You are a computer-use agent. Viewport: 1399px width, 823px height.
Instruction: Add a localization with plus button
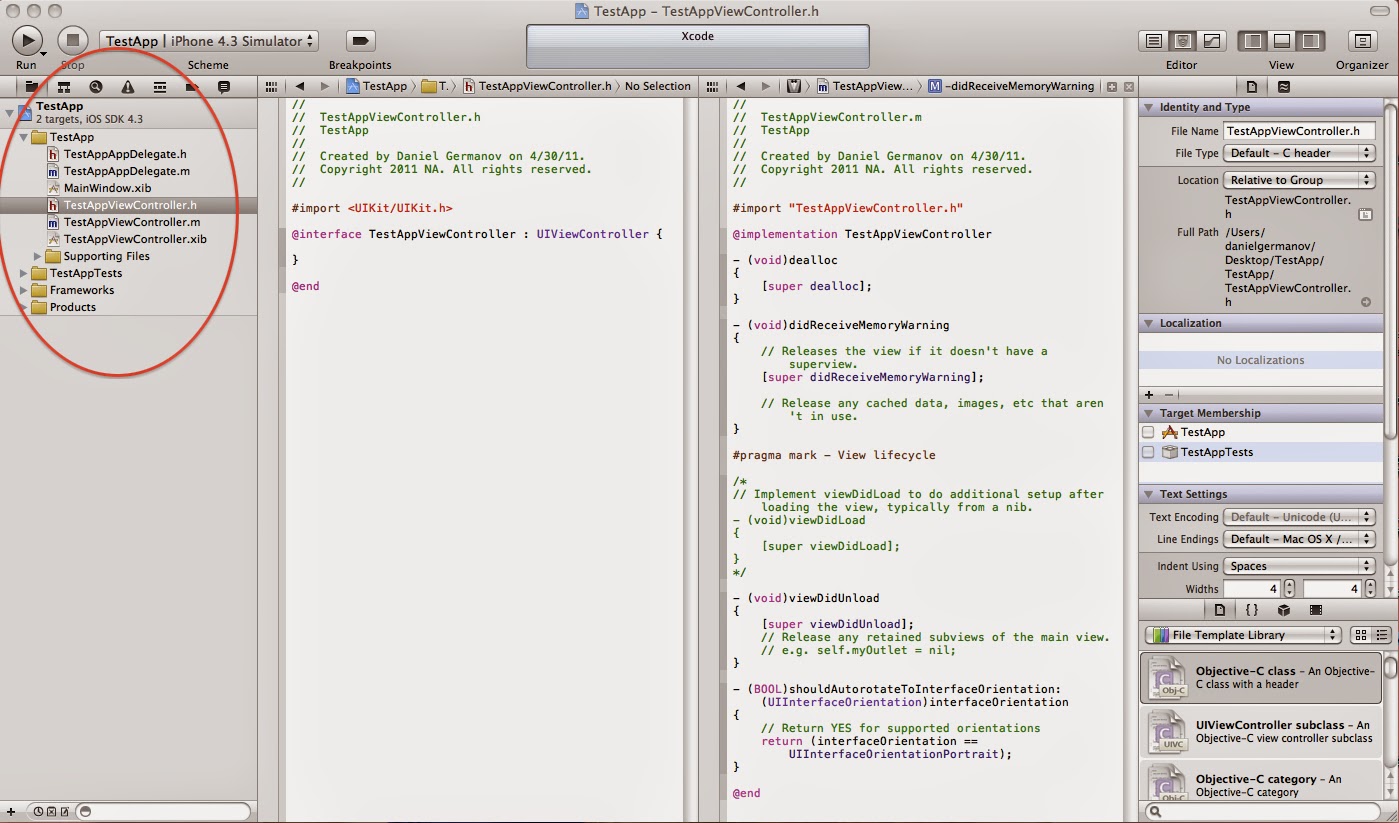pos(1149,395)
